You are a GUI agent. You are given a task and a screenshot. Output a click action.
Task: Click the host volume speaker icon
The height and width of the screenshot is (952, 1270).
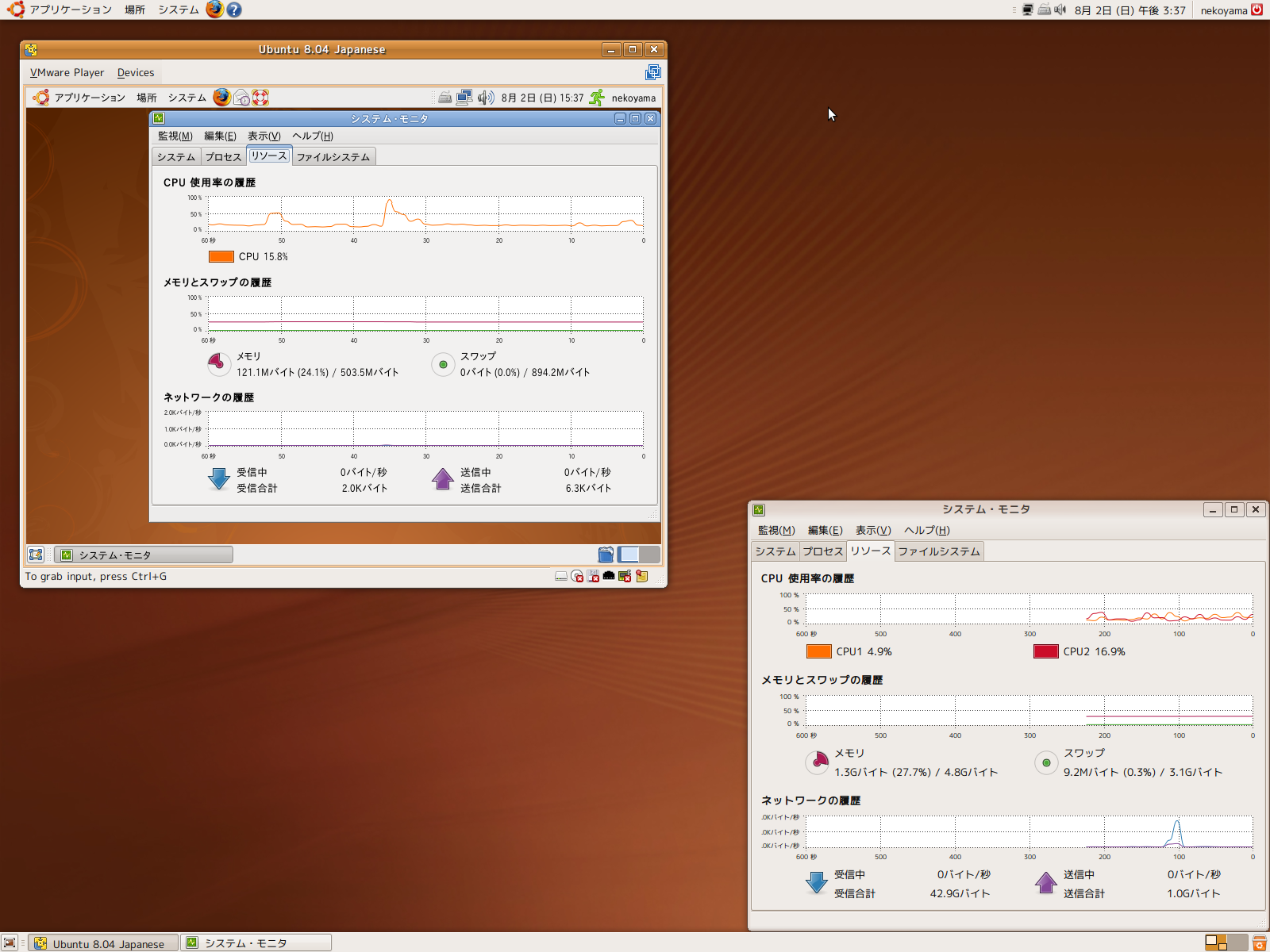pos(1060,10)
